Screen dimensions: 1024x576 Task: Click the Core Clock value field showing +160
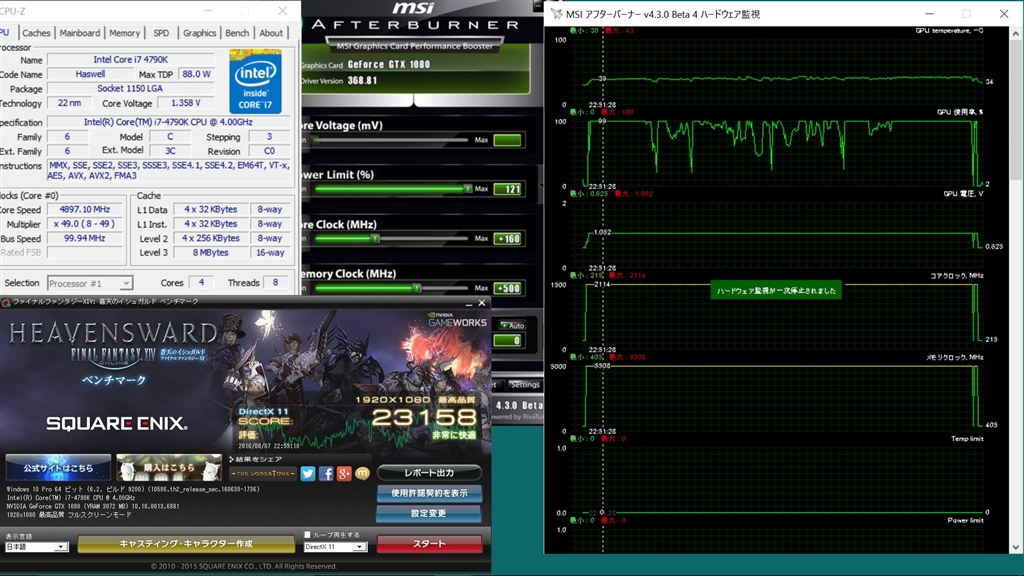click(507, 238)
